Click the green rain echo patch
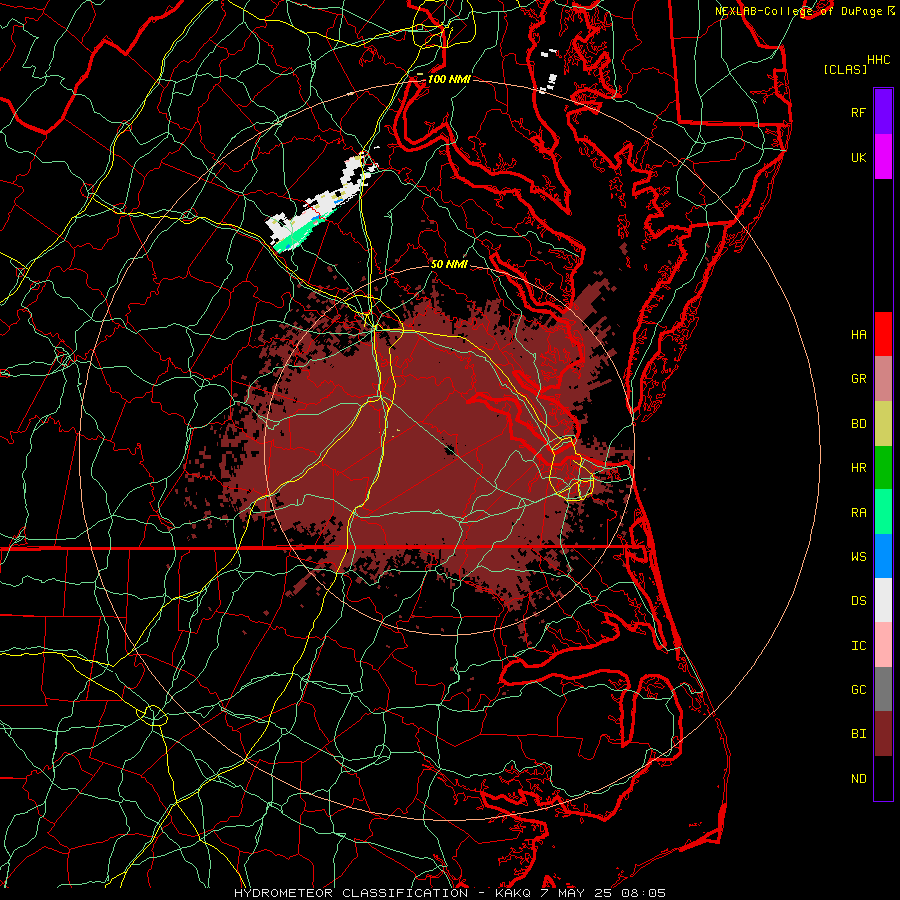Viewport: 900px width, 900px height. point(297,236)
